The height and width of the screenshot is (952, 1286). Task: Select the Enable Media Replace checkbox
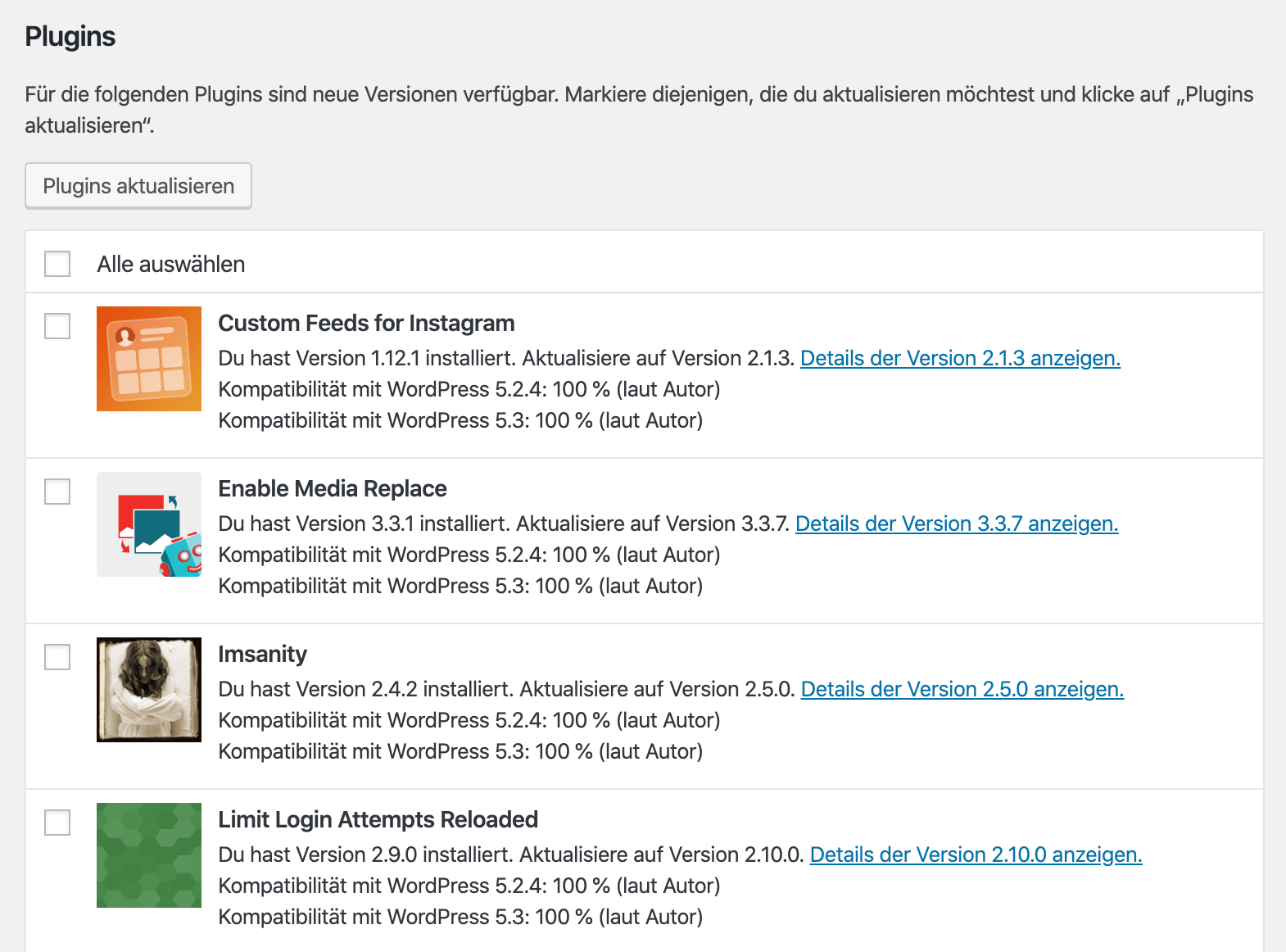[57, 492]
